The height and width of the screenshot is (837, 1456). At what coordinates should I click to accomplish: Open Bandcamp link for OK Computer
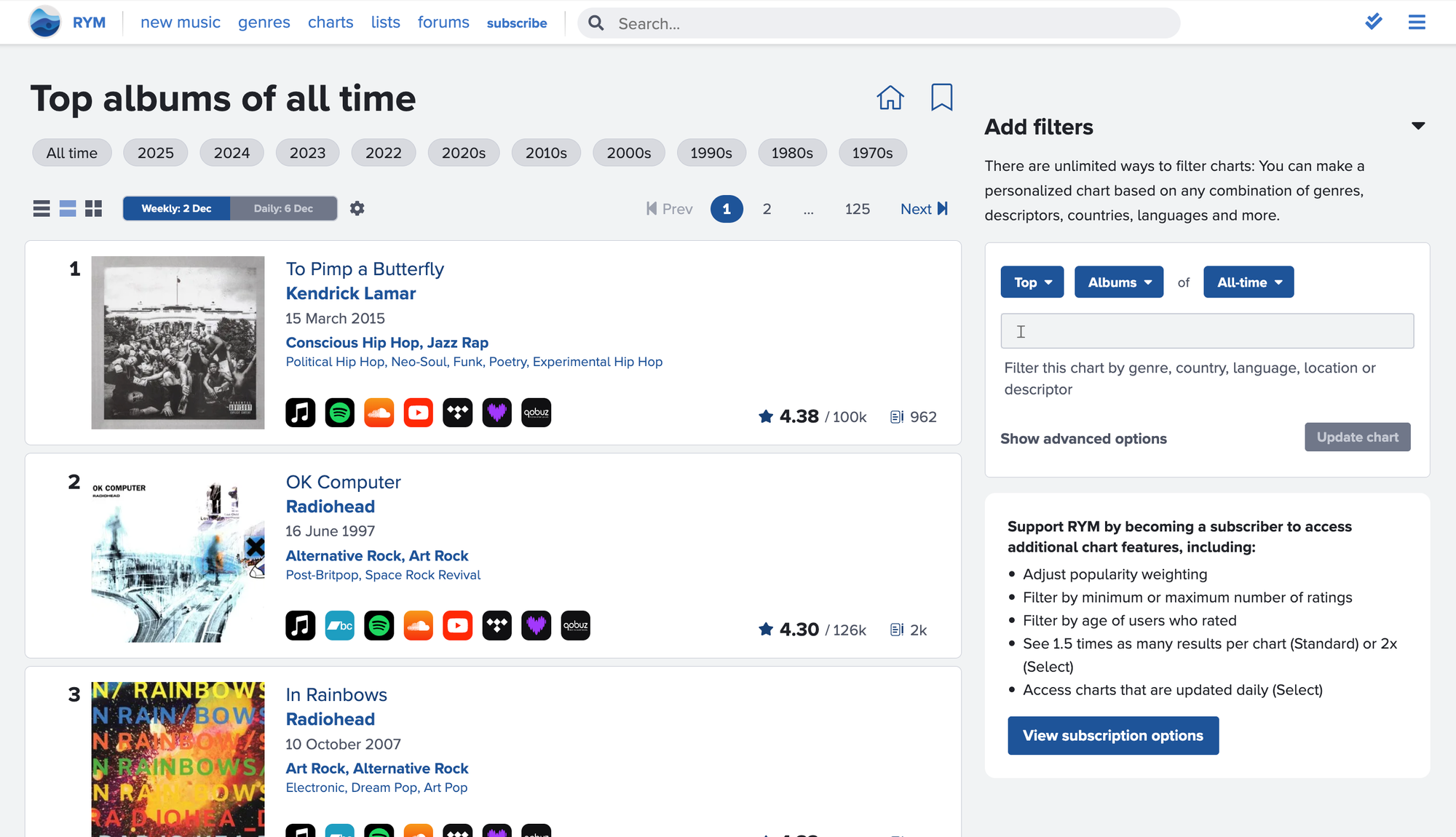pyautogui.click(x=339, y=626)
